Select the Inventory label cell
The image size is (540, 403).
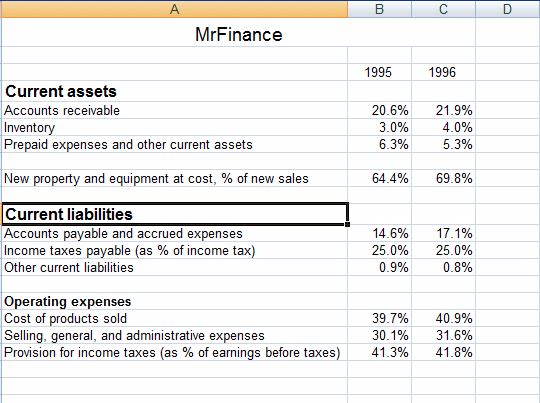point(175,127)
